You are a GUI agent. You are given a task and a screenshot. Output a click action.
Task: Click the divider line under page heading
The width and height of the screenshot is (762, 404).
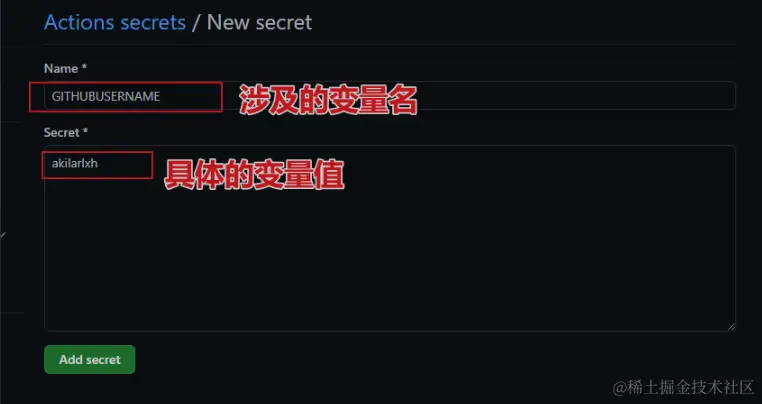pos(390,45)
